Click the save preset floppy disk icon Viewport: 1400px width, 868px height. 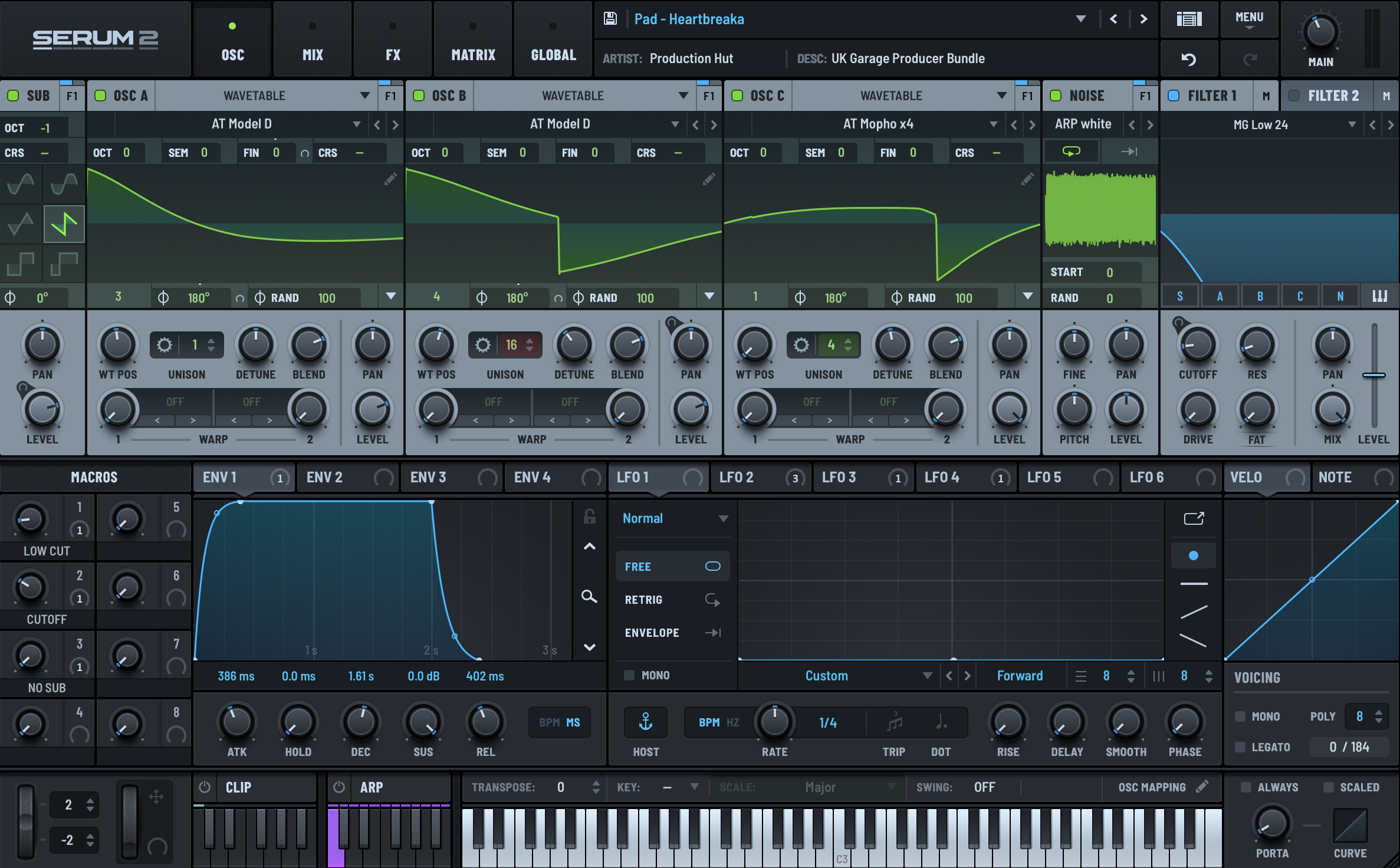[610, 19]
